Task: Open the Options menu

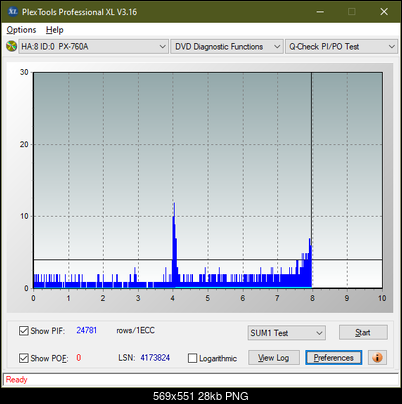Action: point(21,30)
